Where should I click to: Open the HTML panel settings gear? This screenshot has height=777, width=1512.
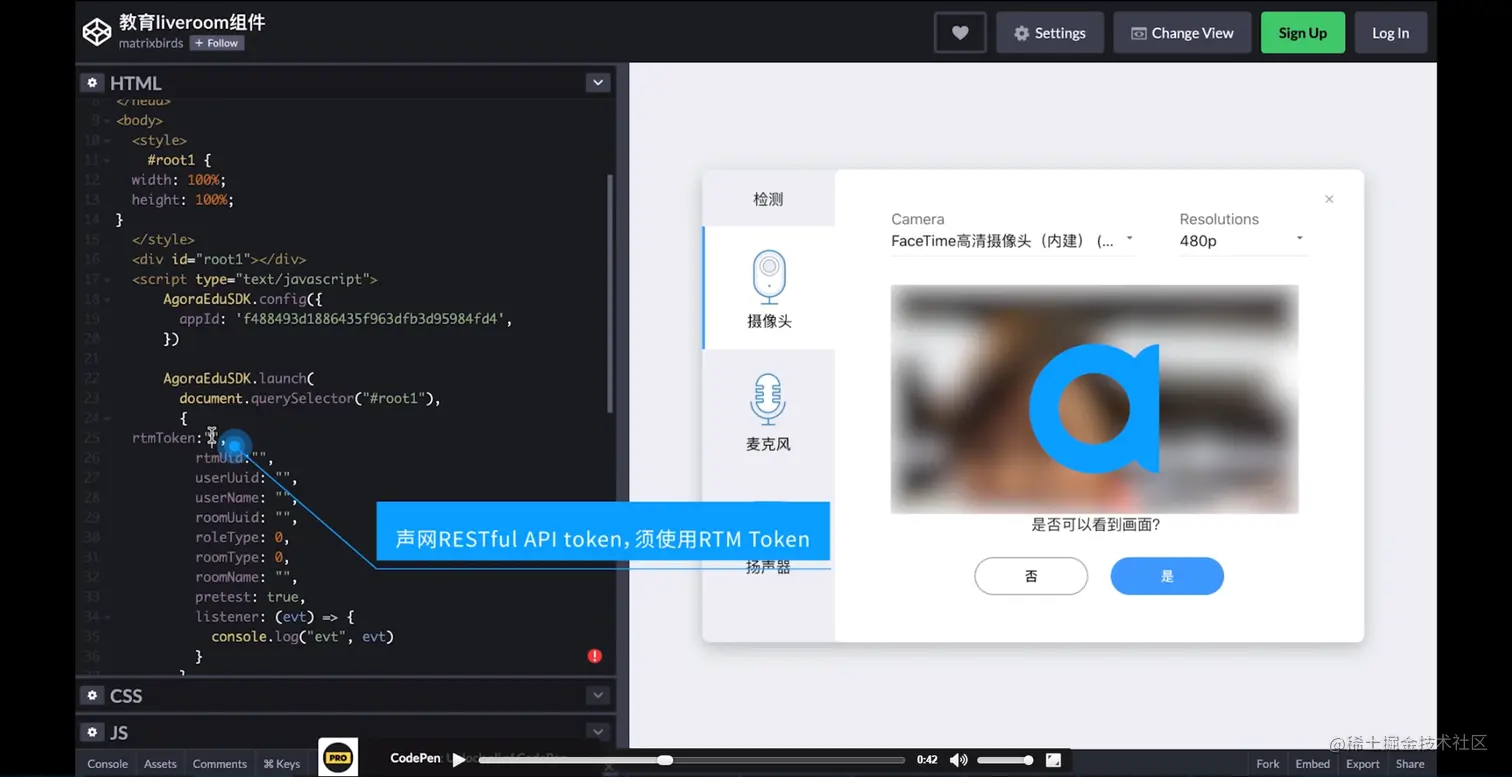coord(92,82)
